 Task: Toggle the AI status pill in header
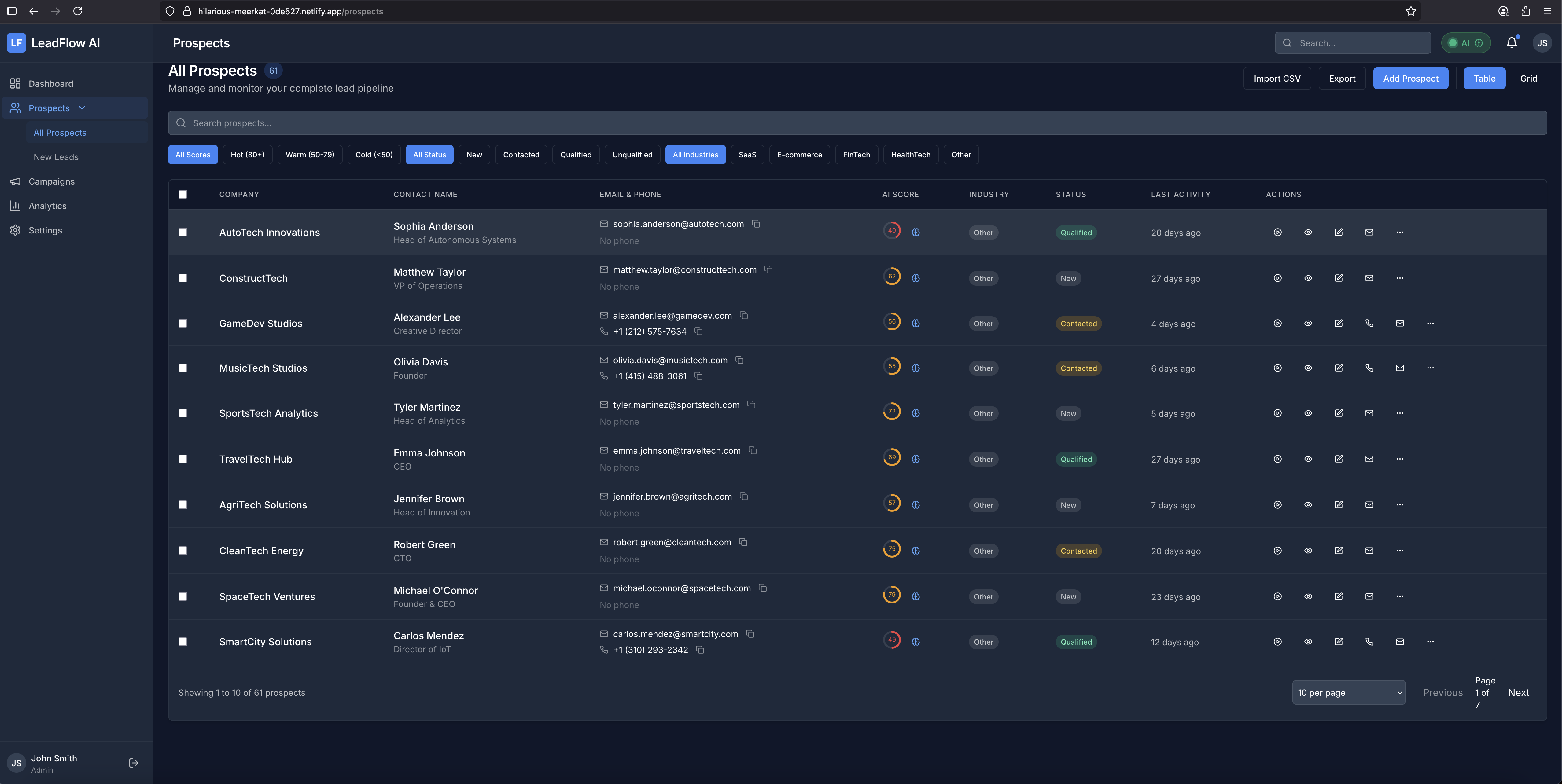(1465, 43)
